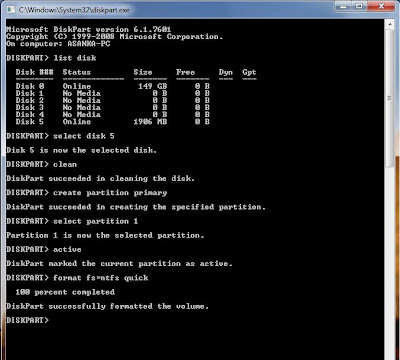Click the '1906 MB' size value
The height and width of the screenshot is (360, 400).
(150, 122)
